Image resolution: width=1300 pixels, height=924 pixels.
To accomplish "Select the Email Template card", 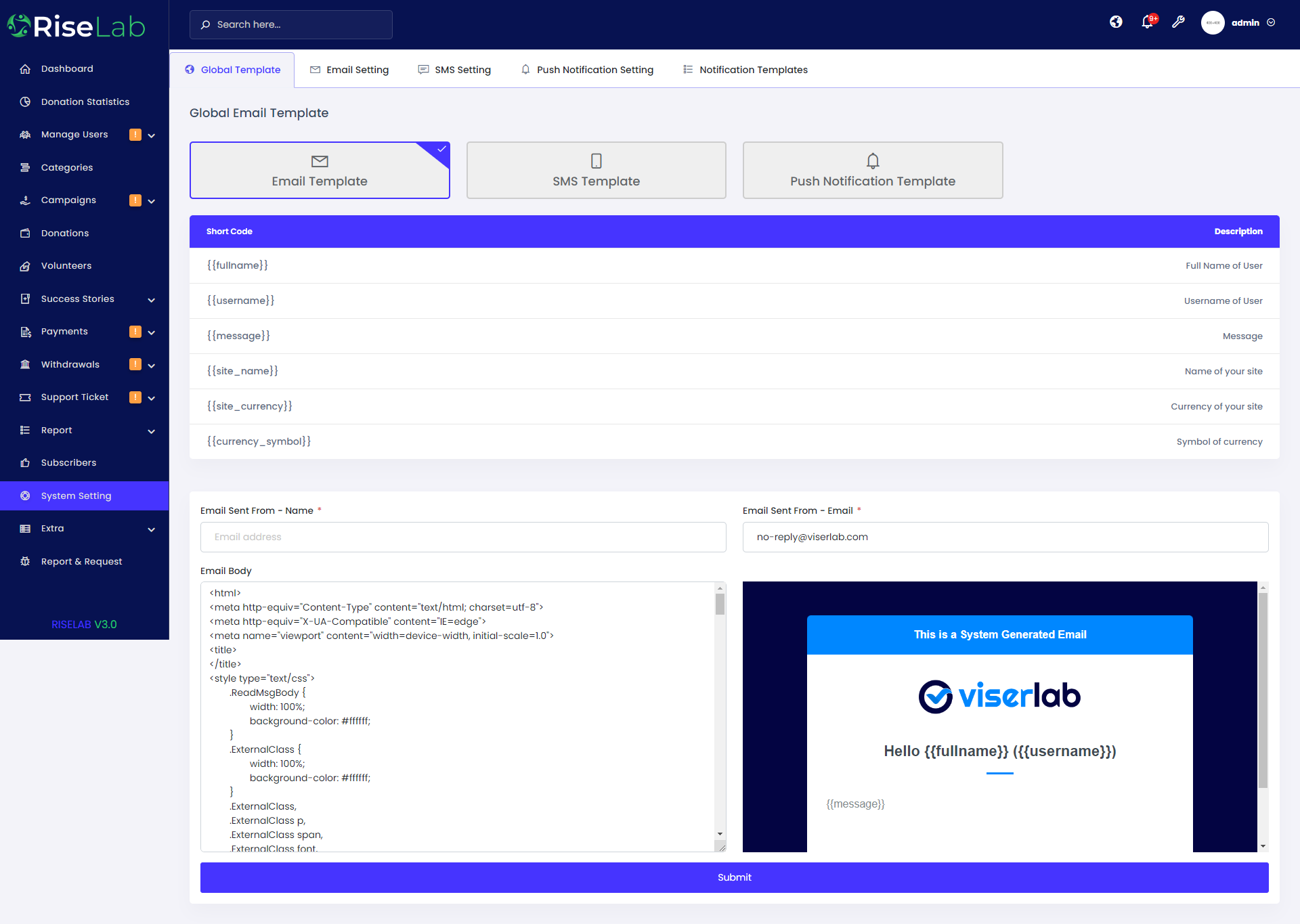I will [x=320, y=171].
